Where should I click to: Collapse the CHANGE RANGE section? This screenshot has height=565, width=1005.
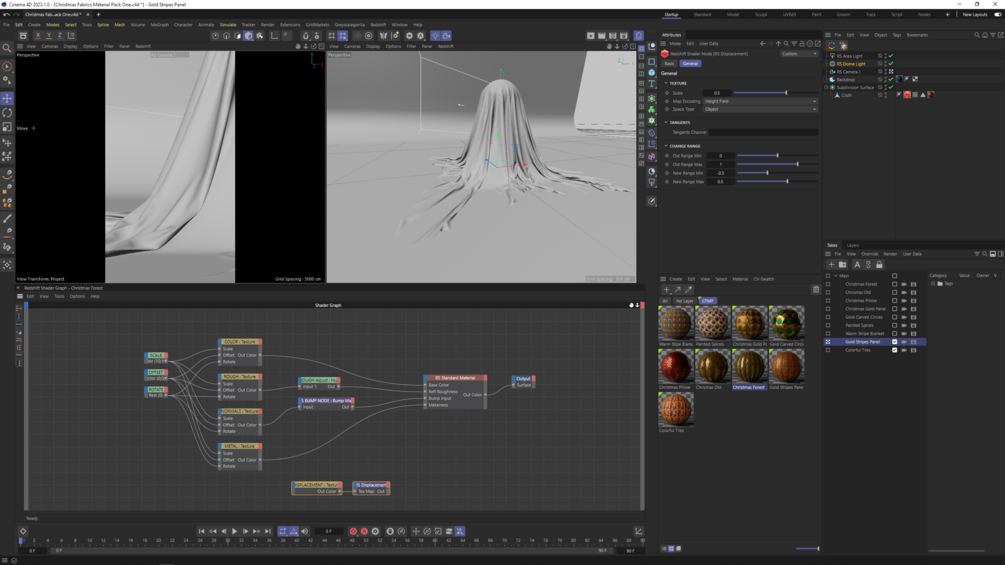pos(666,146)
